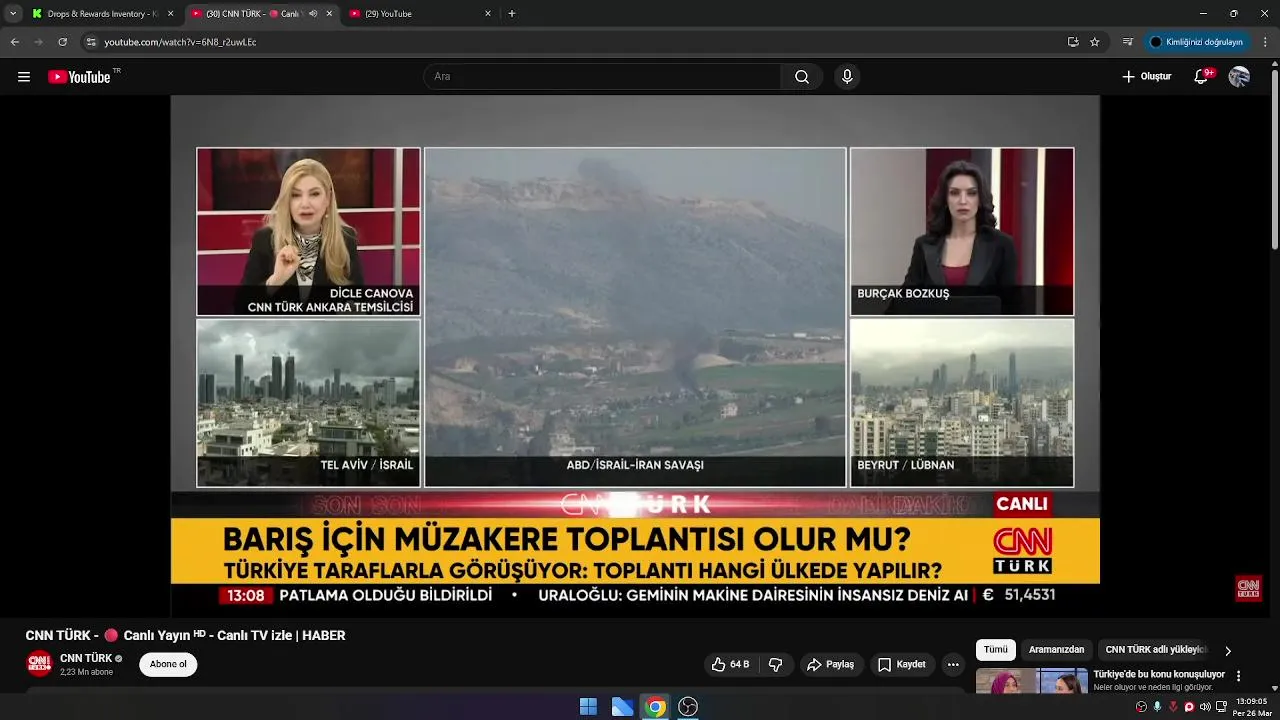Screen dimensions: 1280x720
Task: Click the video title CNN TÜRK Canlı Yayın
Action: click(x=185, y=636)
